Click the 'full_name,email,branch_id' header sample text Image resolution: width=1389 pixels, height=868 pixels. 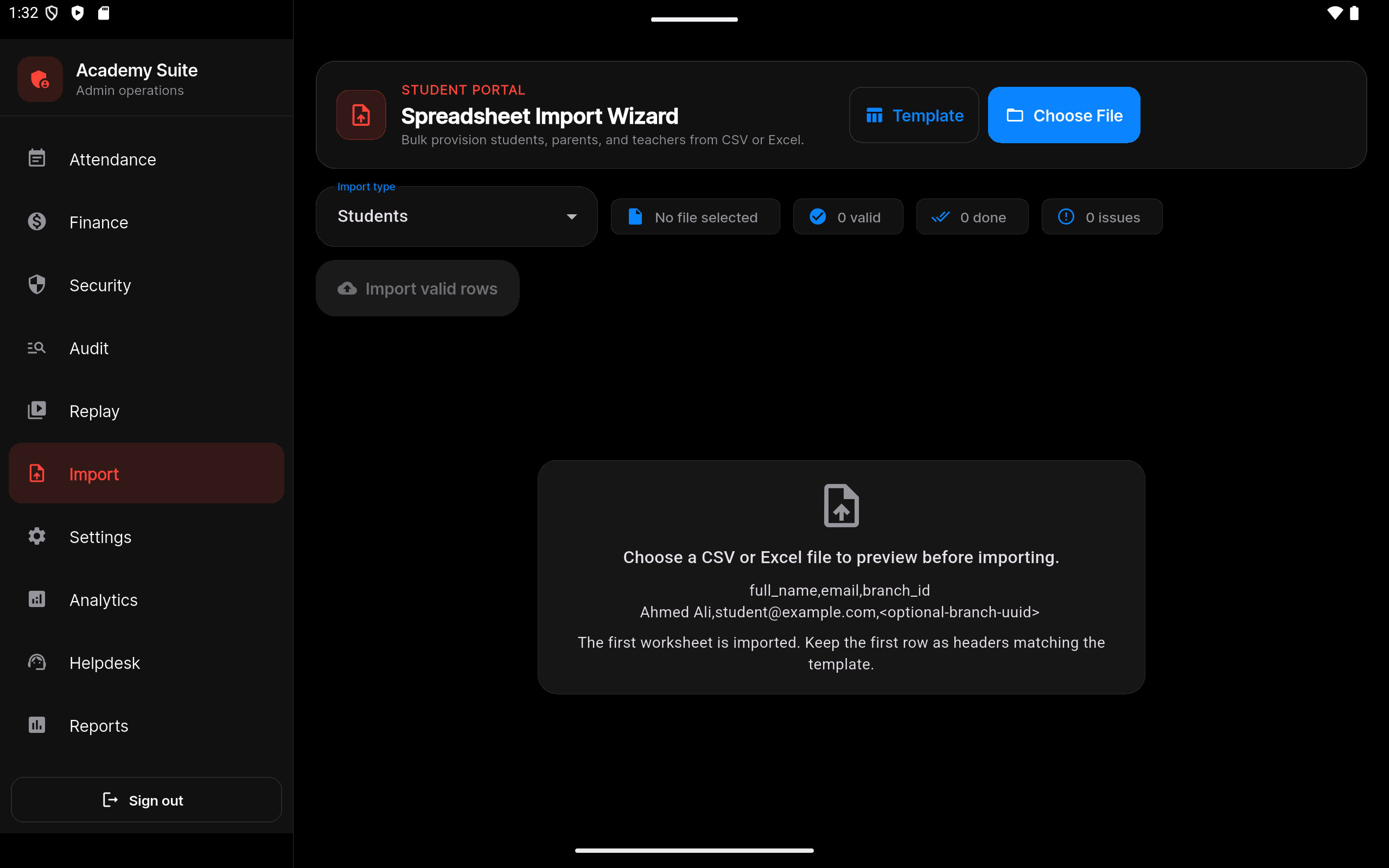pyautogui.click(x=840, y=590)
